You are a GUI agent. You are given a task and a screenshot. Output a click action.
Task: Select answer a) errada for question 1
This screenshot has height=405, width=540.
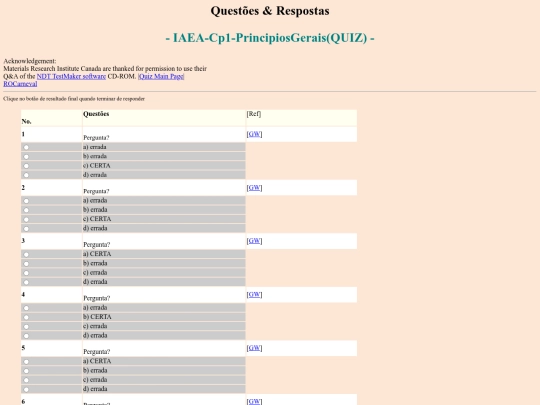click(26, 147)
